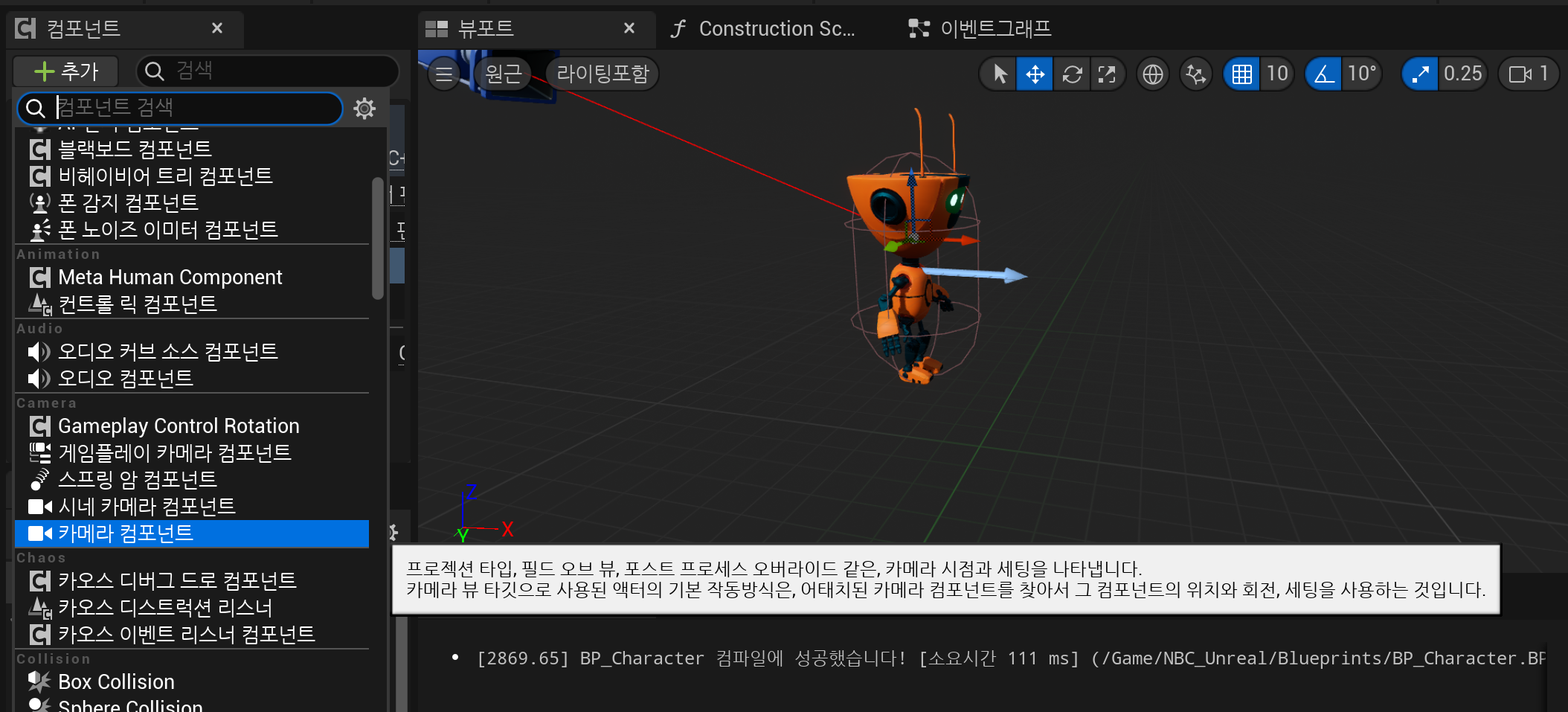This screenshot has width=1568, height=712.
Task: Add 스프링 암 컴포넌트
Action: [192, 479]
